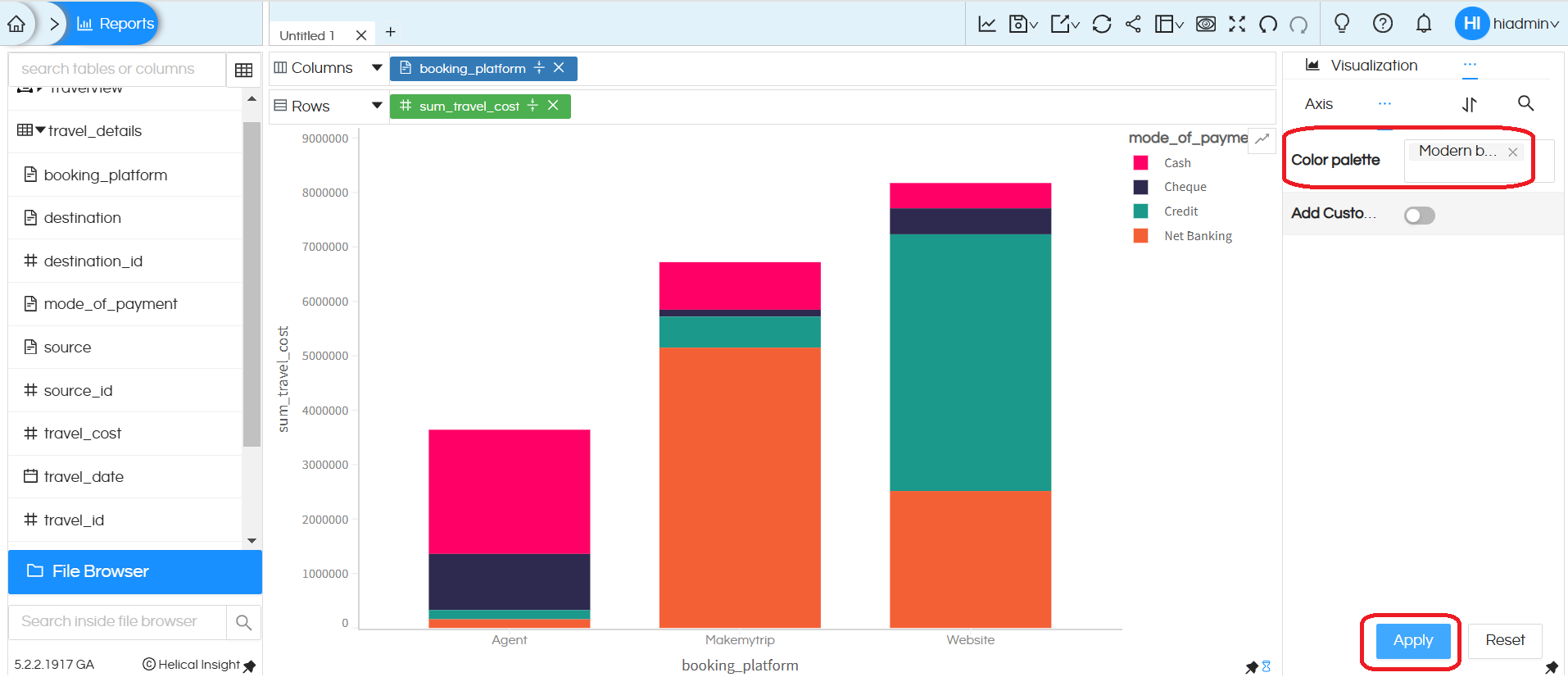1568x677 pixels.
Task: Open the Reports breadcrumb
Action: tap(116, 24)
